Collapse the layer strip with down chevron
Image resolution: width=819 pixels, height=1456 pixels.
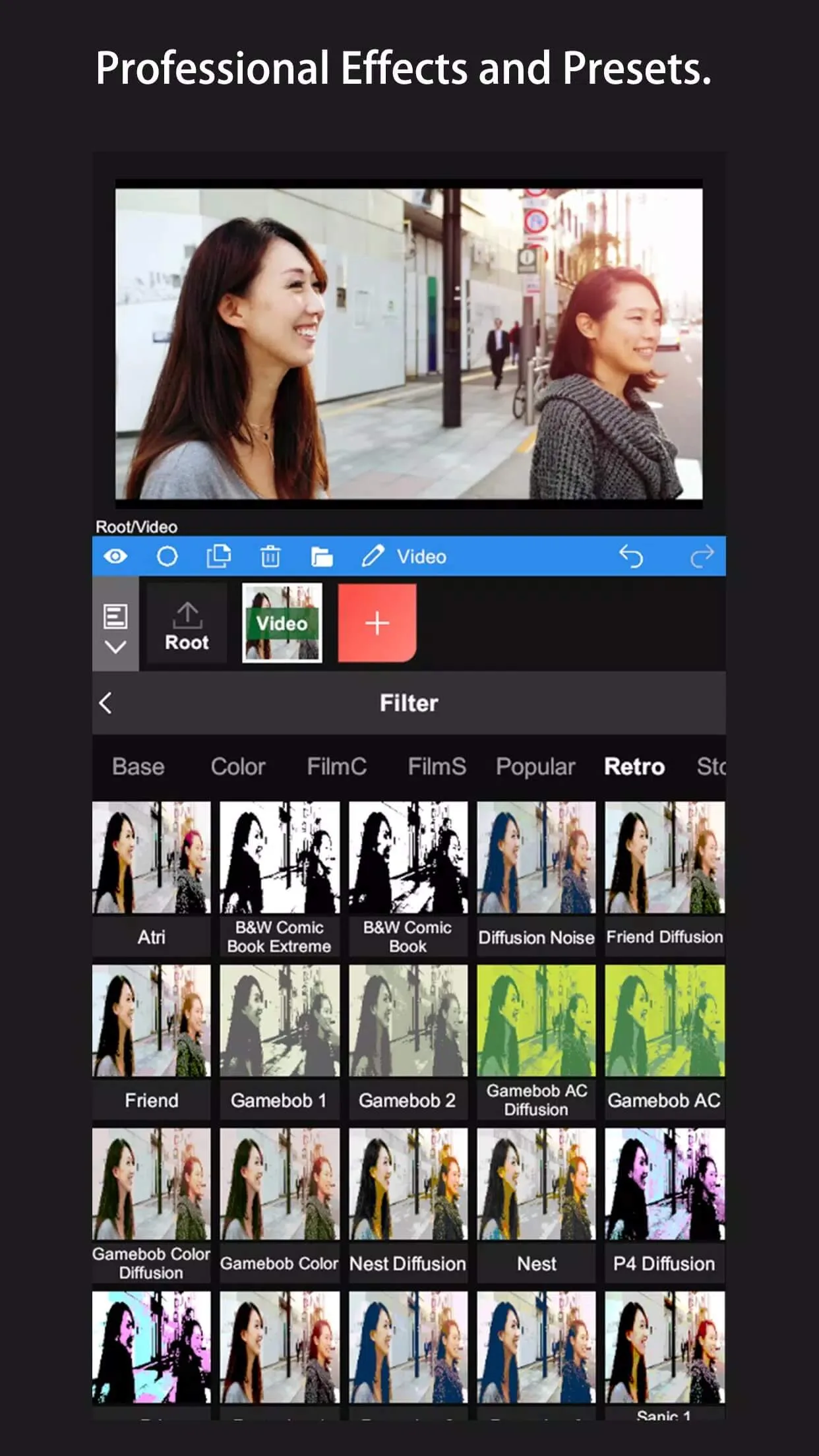click(115, 648)
